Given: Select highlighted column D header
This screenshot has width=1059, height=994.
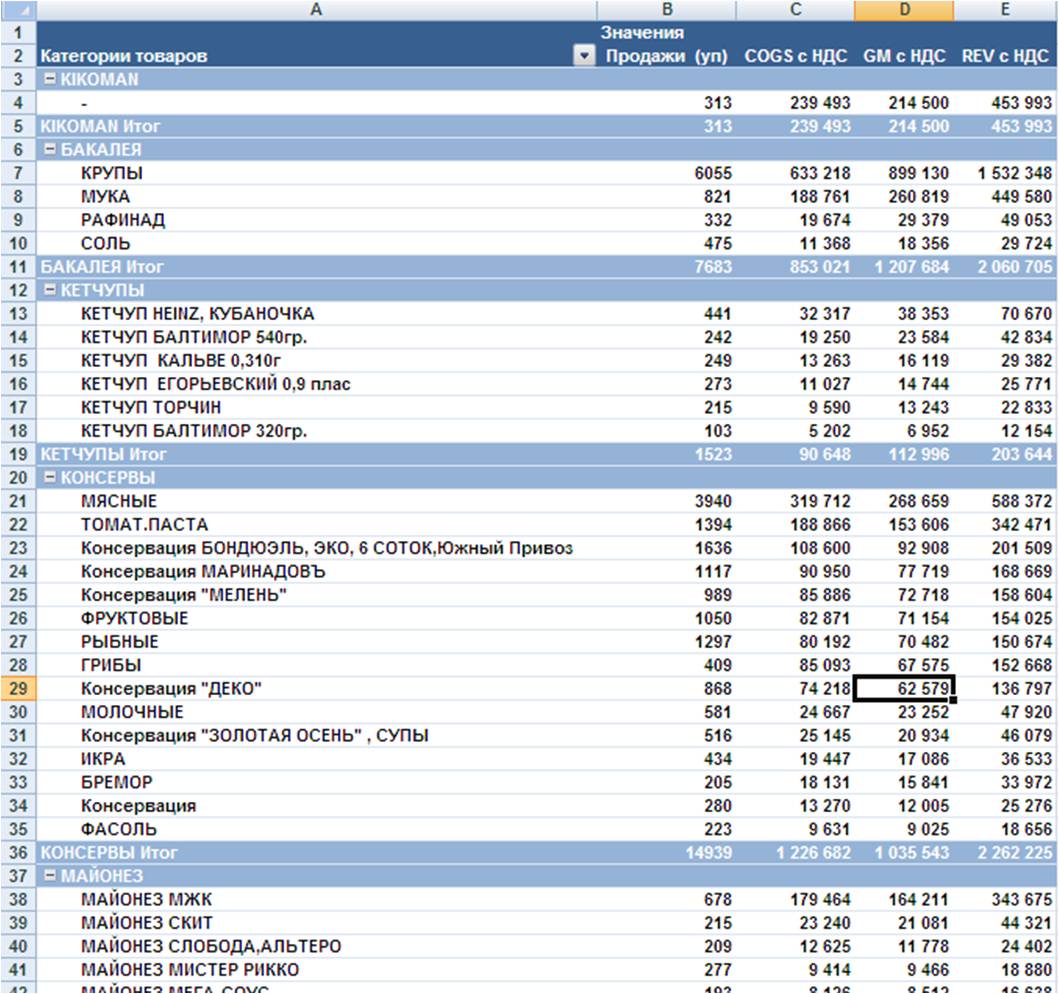Looking at the screenshot, I should pos(904,10).
